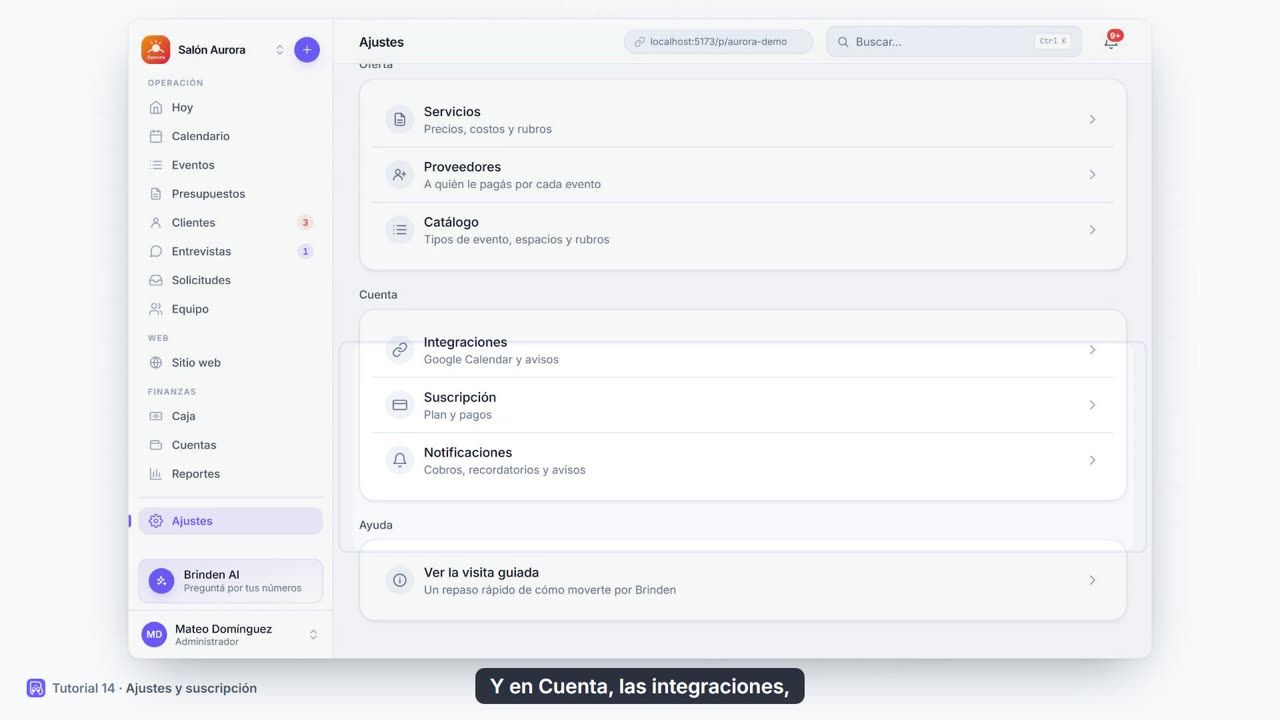
Task: Click the Buscar search field
Action: 954,42
